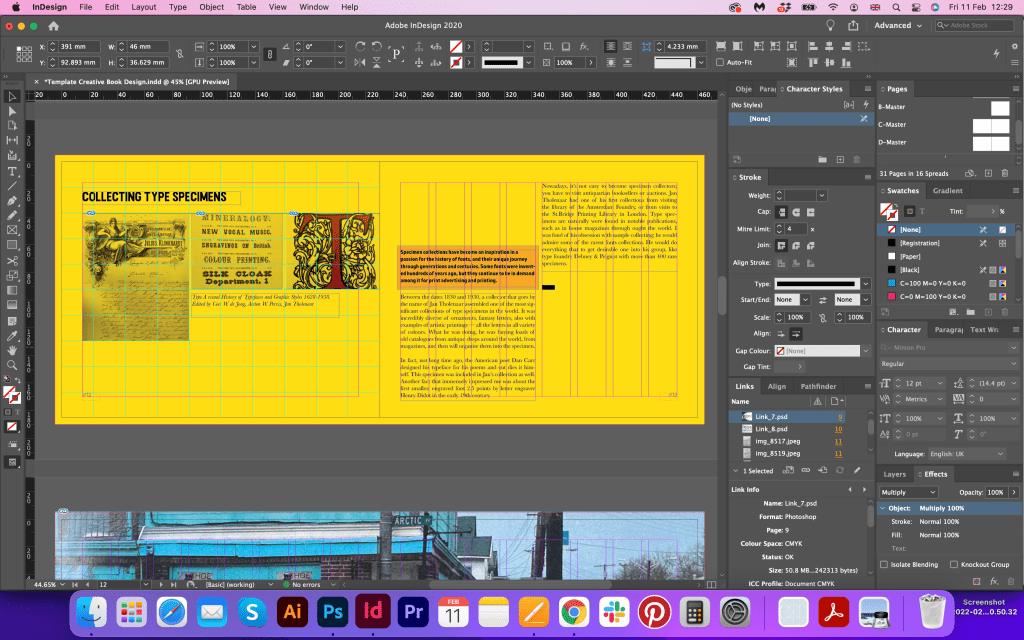Viewport: 1024px width, 640px height.
Task: Select the Type tool in the toolbox
Action: coord(12,170)
